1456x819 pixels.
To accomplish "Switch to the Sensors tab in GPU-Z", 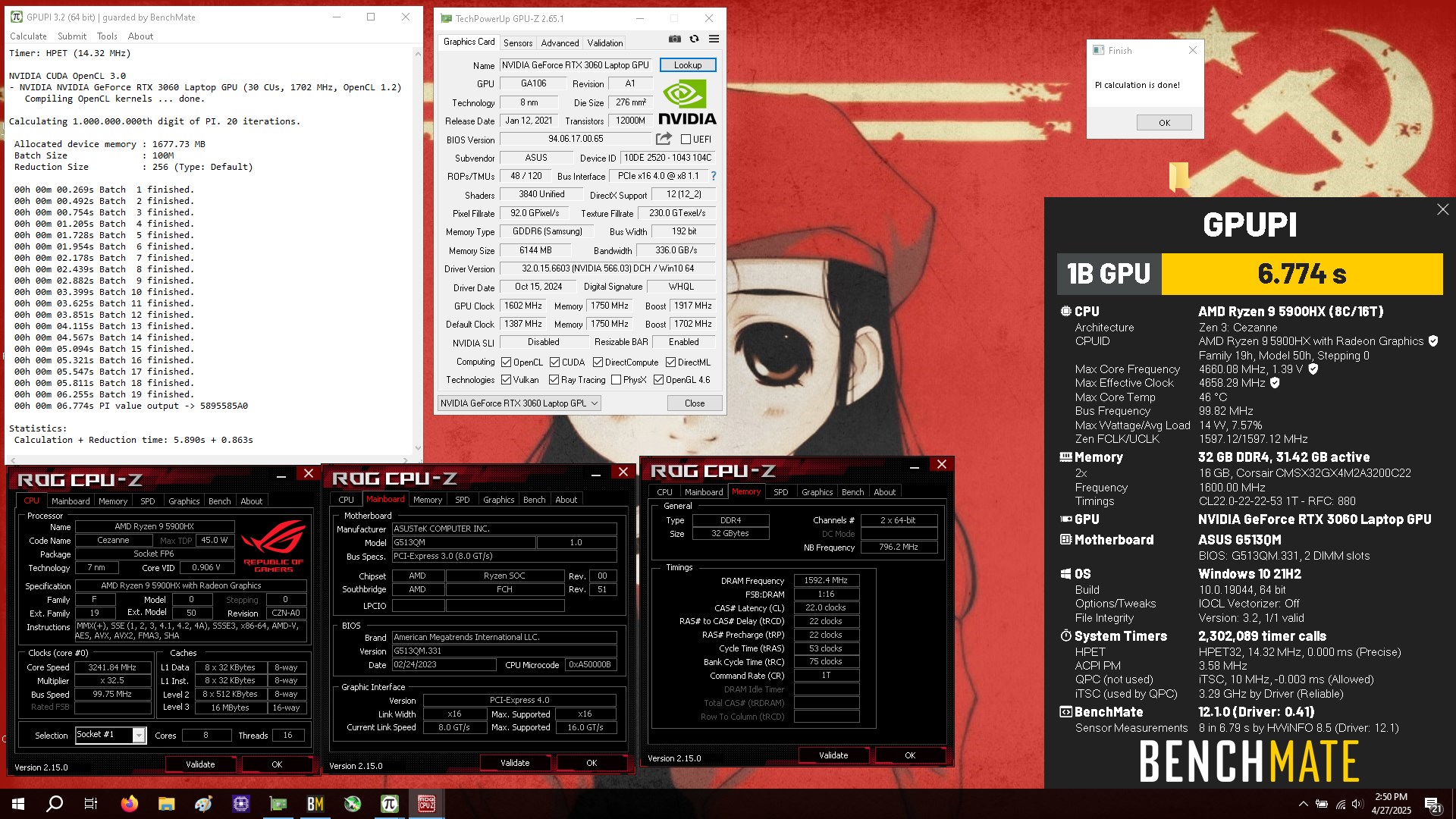I will click(x=518, y=43).
